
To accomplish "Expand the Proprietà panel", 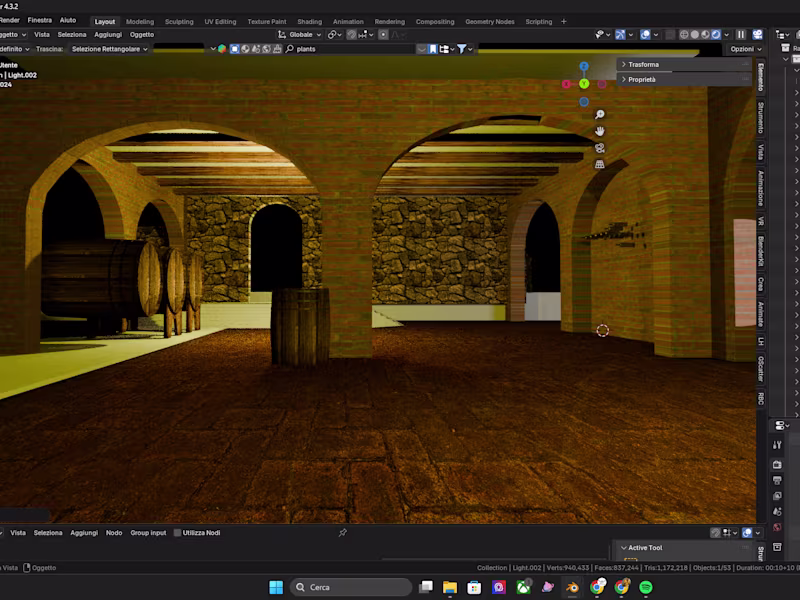I will click(x=641, y=79).
